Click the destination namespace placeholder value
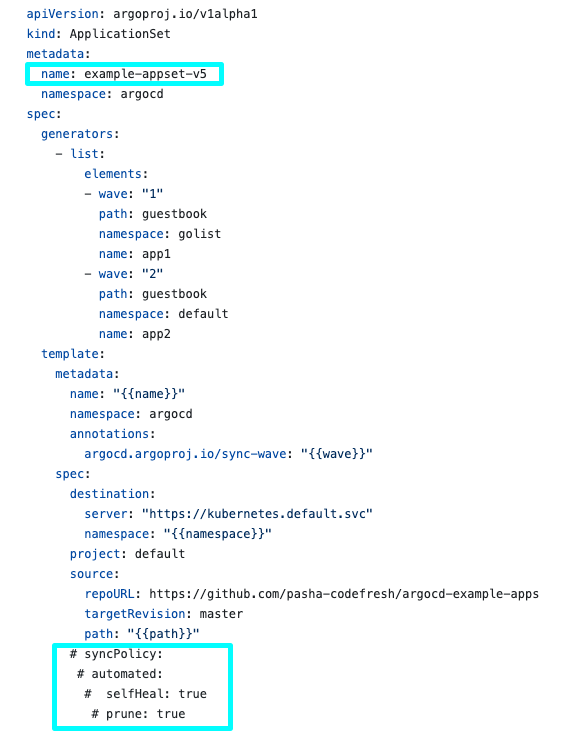The height and width of the screenshot is (739, 568). pyautogui.click(x=217, y=534)
